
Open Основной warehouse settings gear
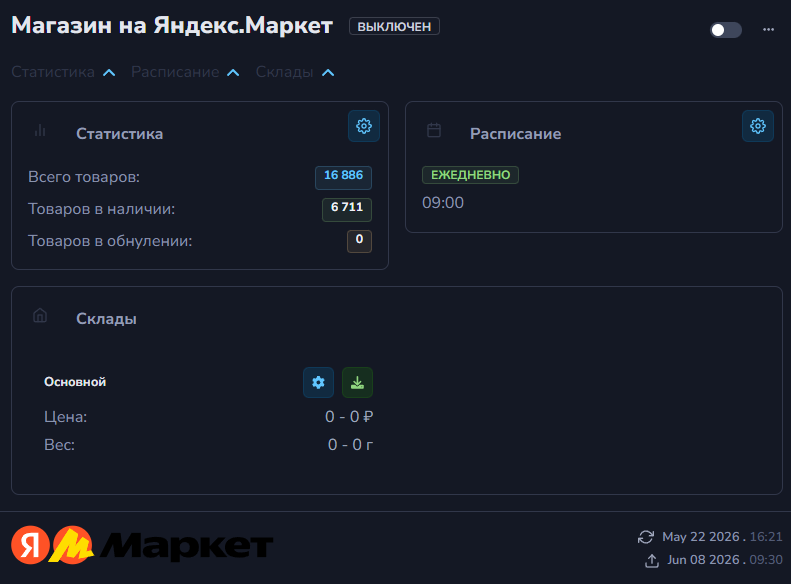click(318, 382)
